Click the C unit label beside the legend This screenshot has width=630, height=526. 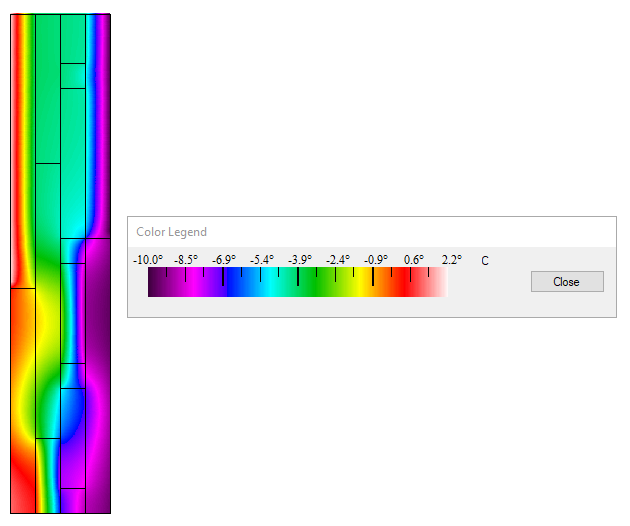[485, 261]
